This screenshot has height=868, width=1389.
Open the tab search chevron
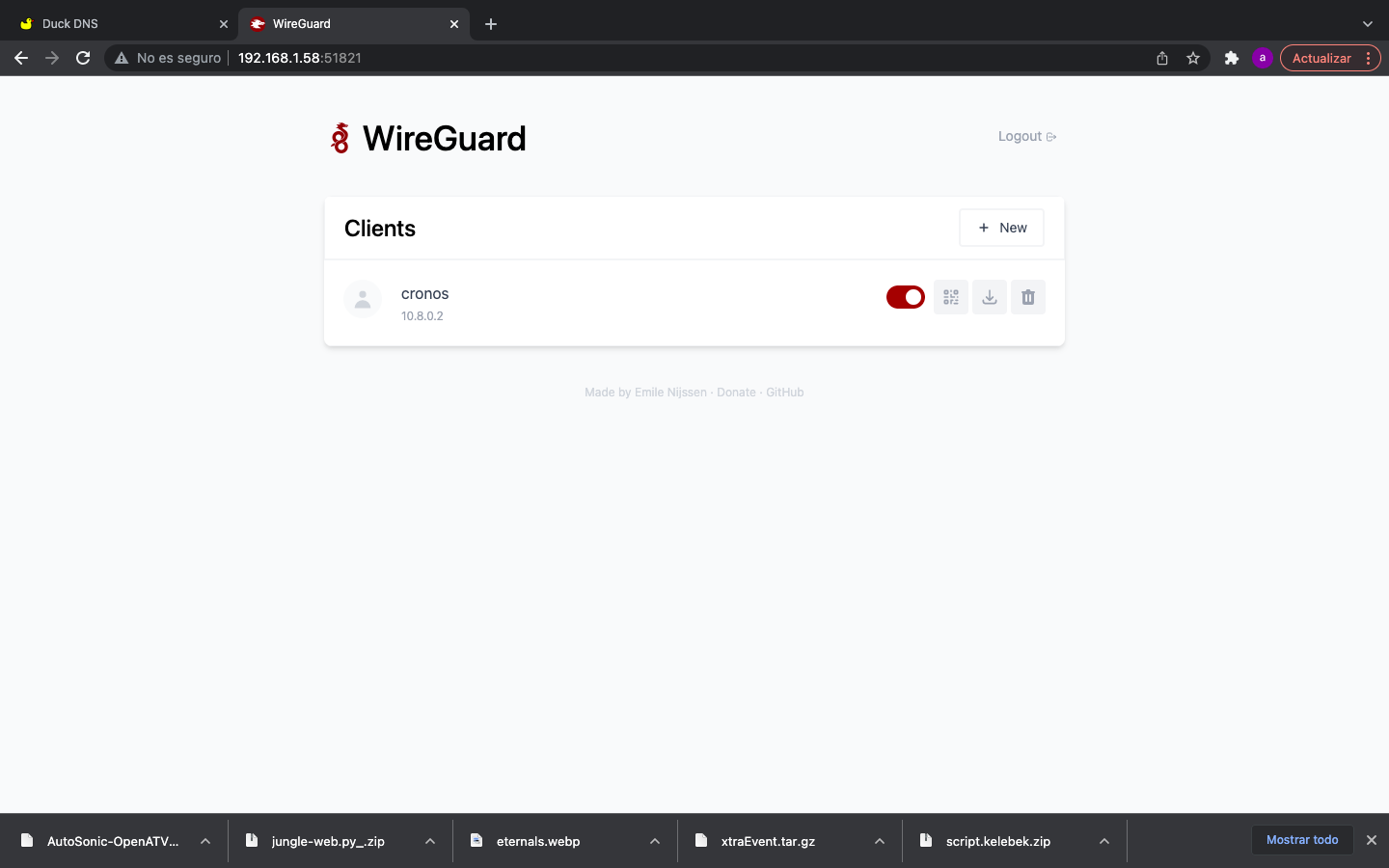(x=1367, y=24)
